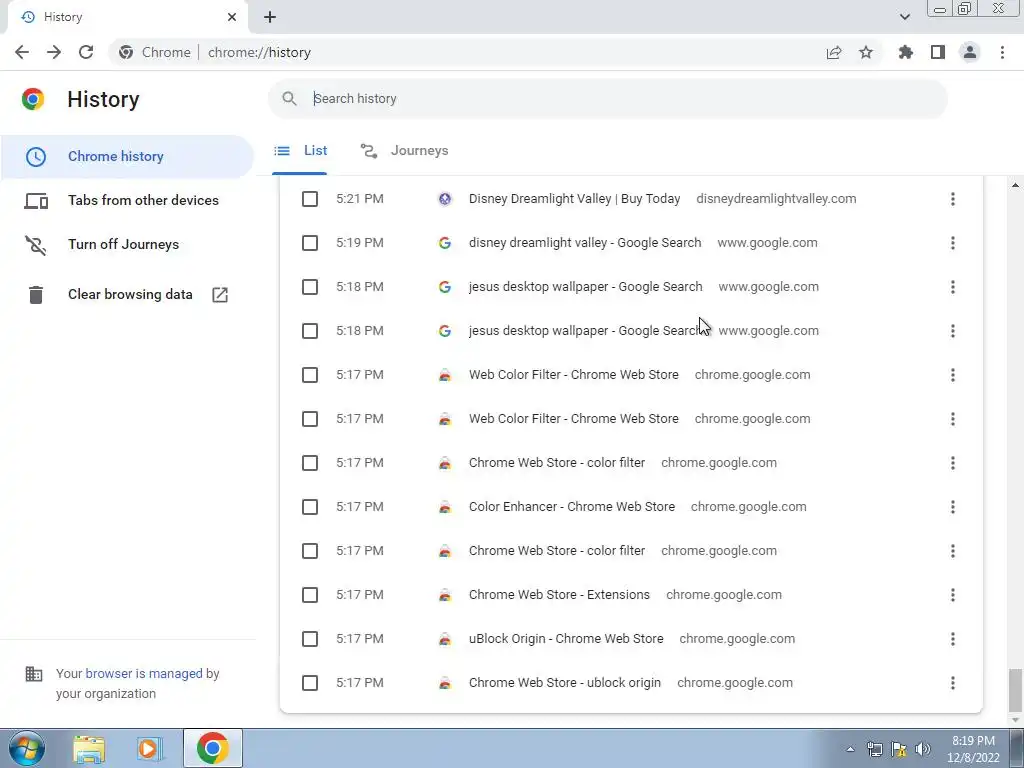
Task: Switch to the List tab
Action: click(x=300, y=151)
